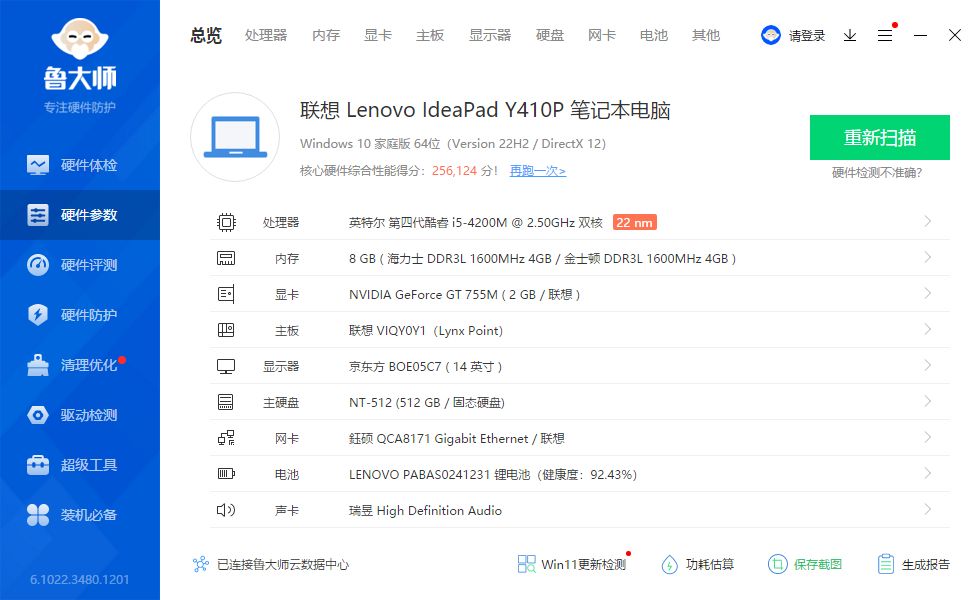Click LENOVO PABAS0241231 battery text
The image size is (980, 600).
coord(493,474)
